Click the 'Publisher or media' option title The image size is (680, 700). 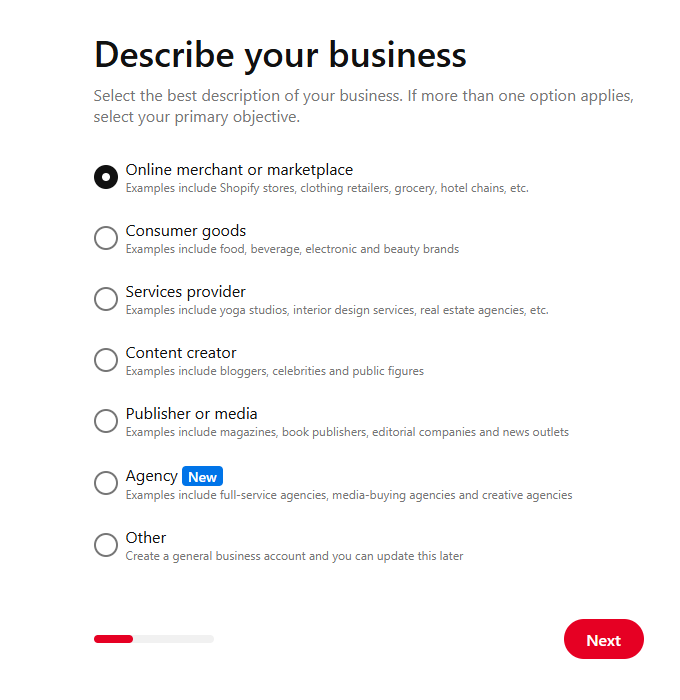pyautogui.click(x=192, y=414)
